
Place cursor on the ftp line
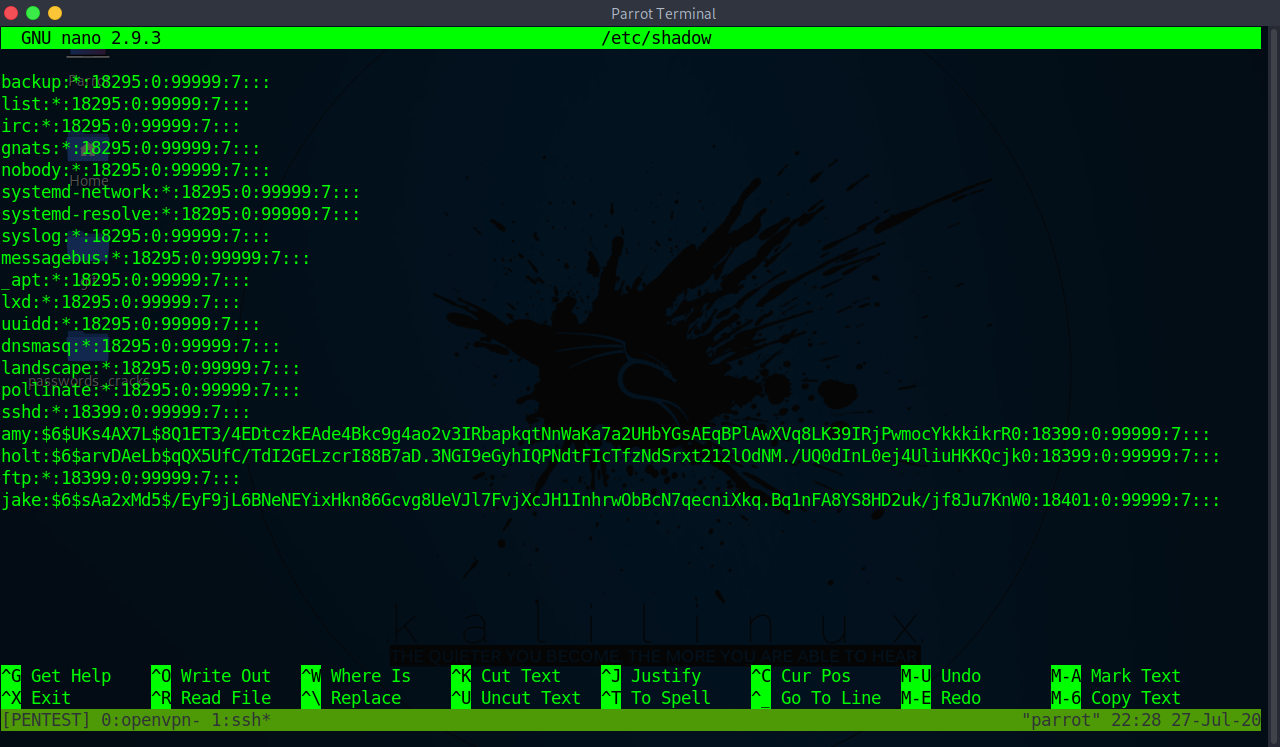click(x=121, y=478)
